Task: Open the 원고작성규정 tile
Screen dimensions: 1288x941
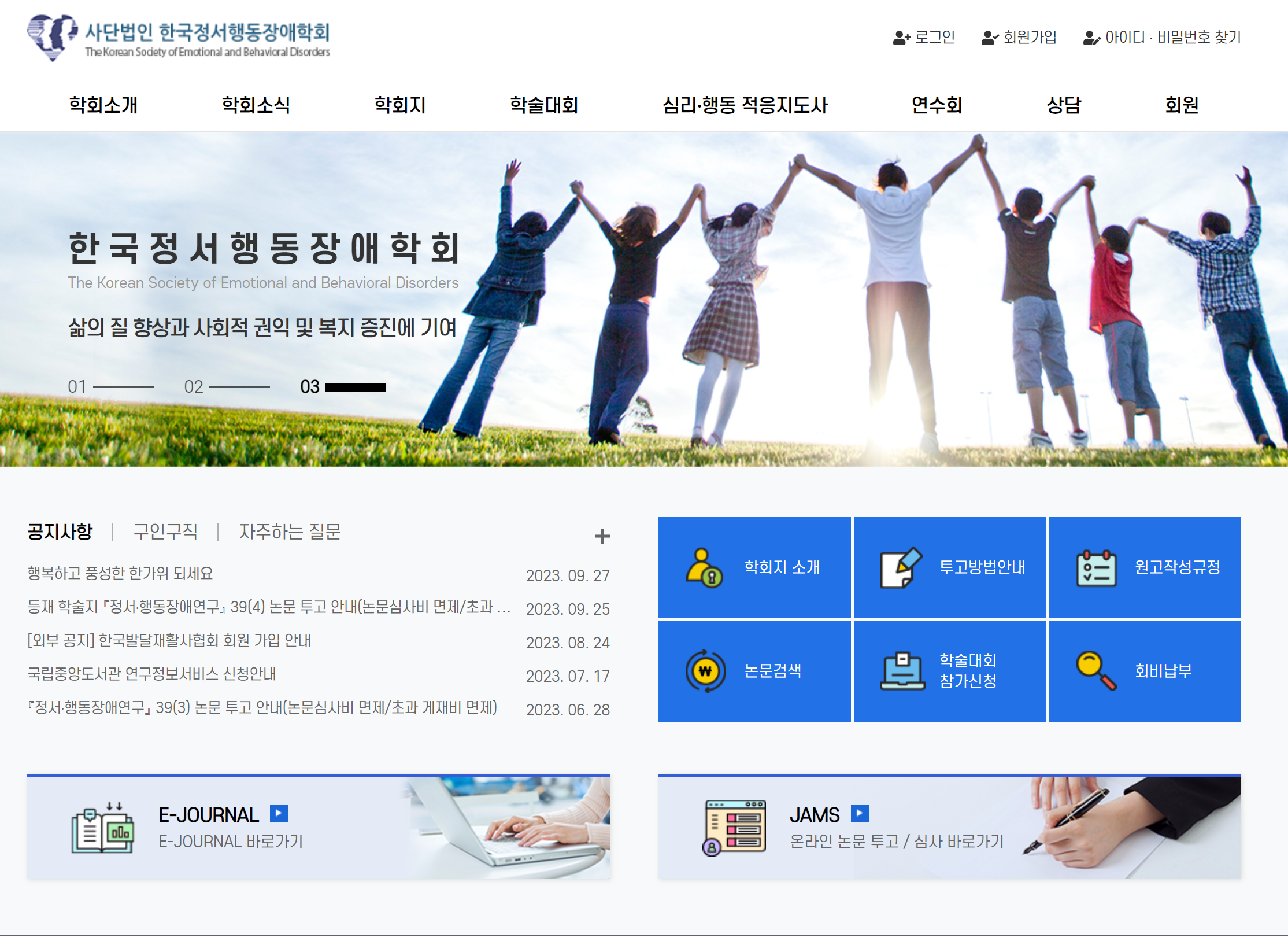Action: tap(1145, 567)
